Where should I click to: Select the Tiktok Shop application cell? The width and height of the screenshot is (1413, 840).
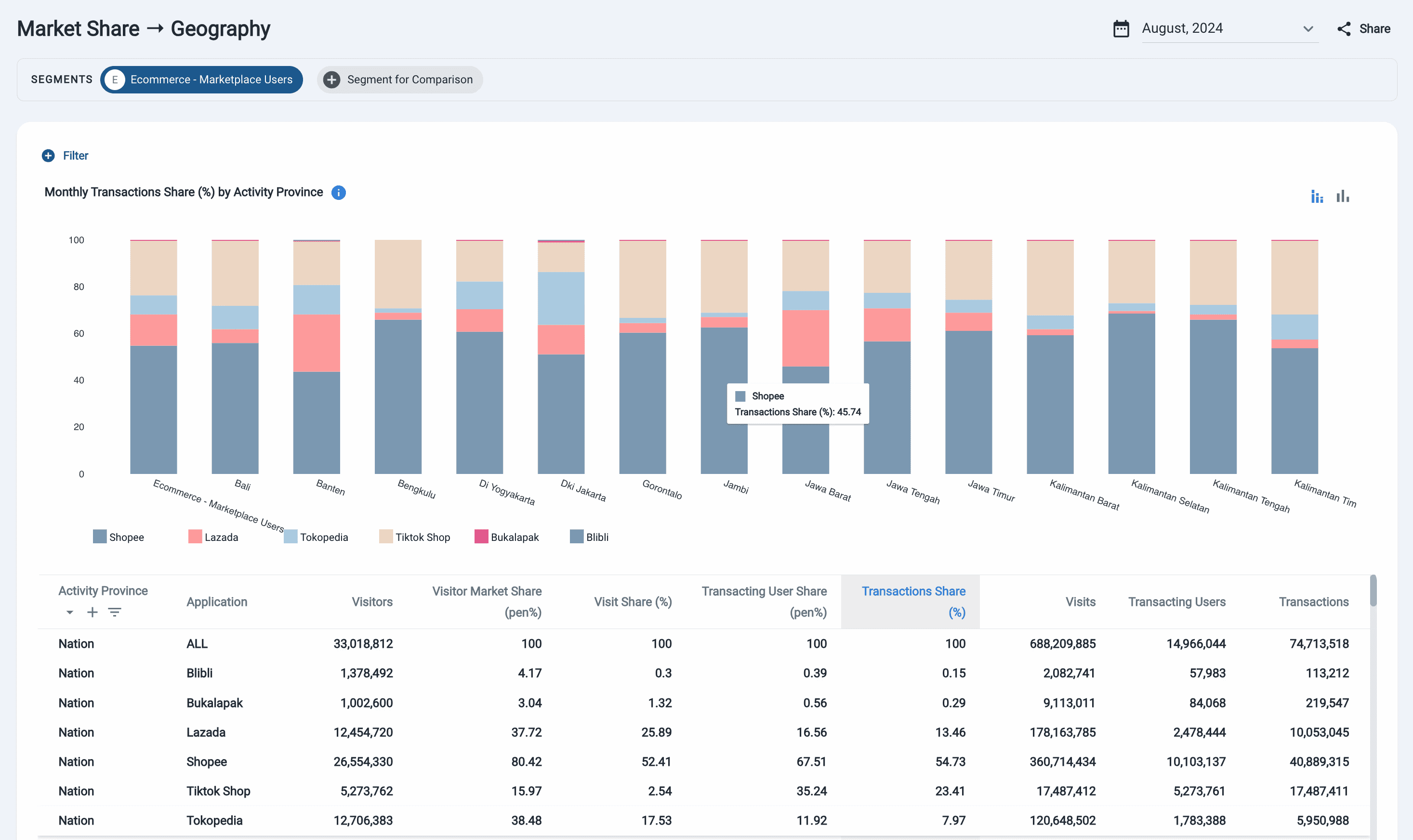click(219, 791)
